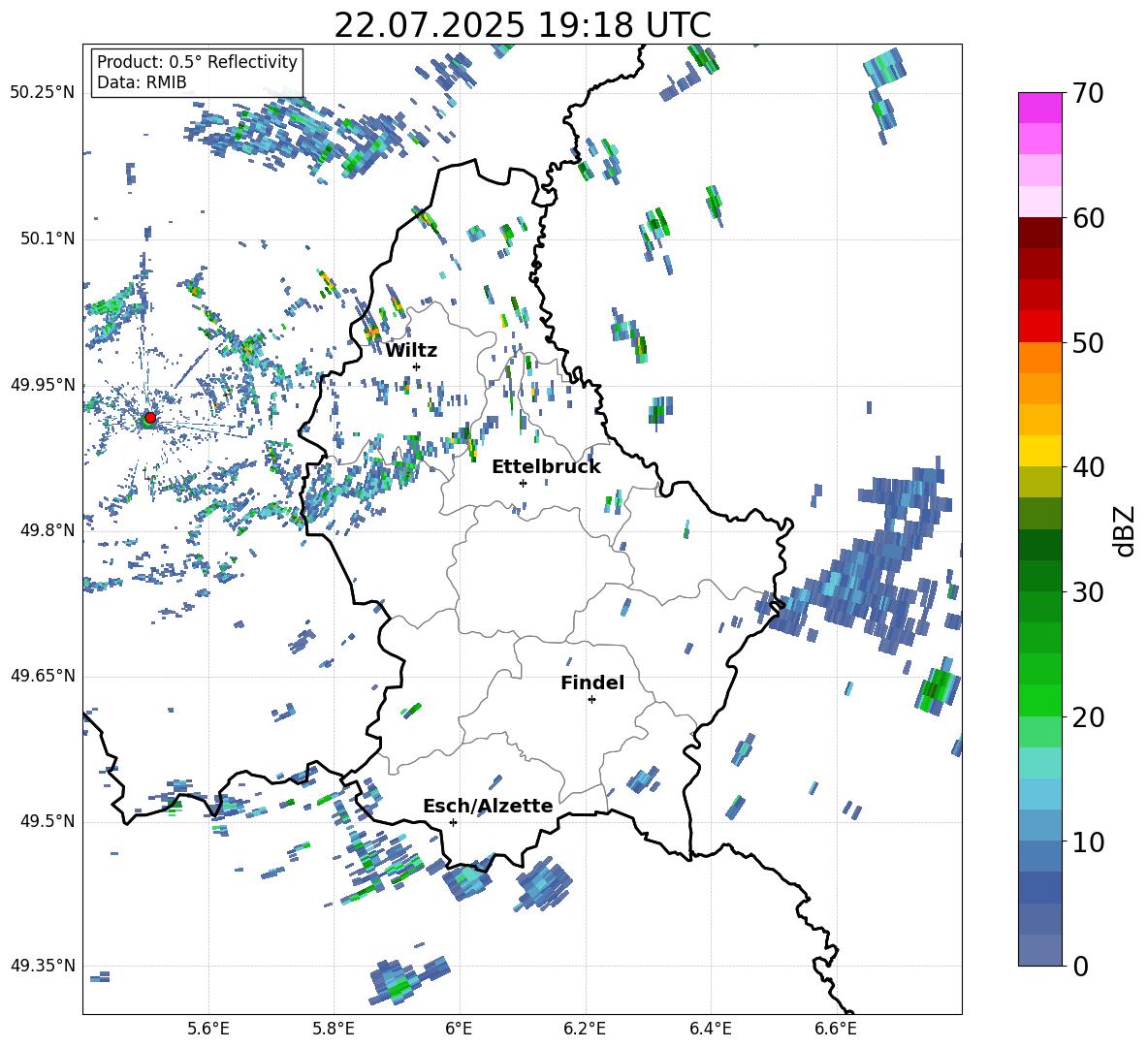Pick the grey-blue bottom colorbar segment at 0
The height and width of the screenshot is (1048, 1148).
coord(1040,950)
